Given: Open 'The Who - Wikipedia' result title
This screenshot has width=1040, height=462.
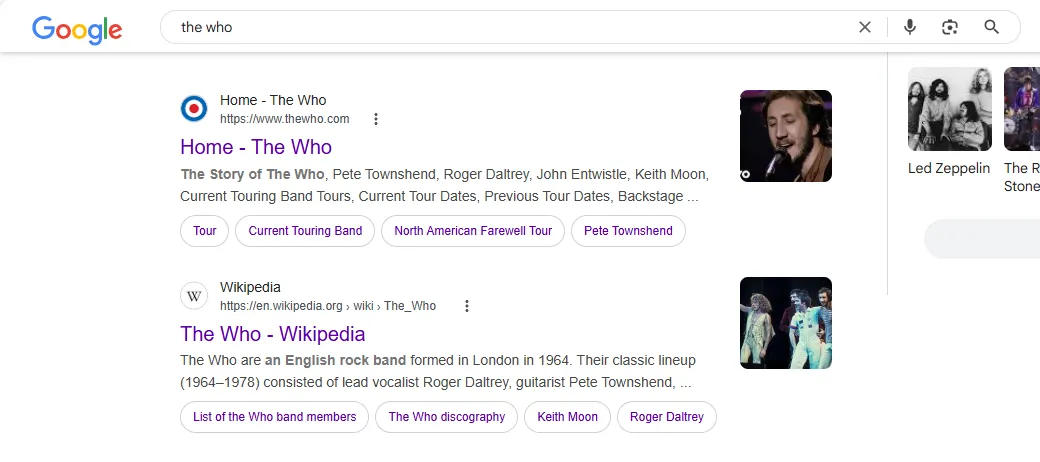Looking at the screenshot, I should pos(273,333).
